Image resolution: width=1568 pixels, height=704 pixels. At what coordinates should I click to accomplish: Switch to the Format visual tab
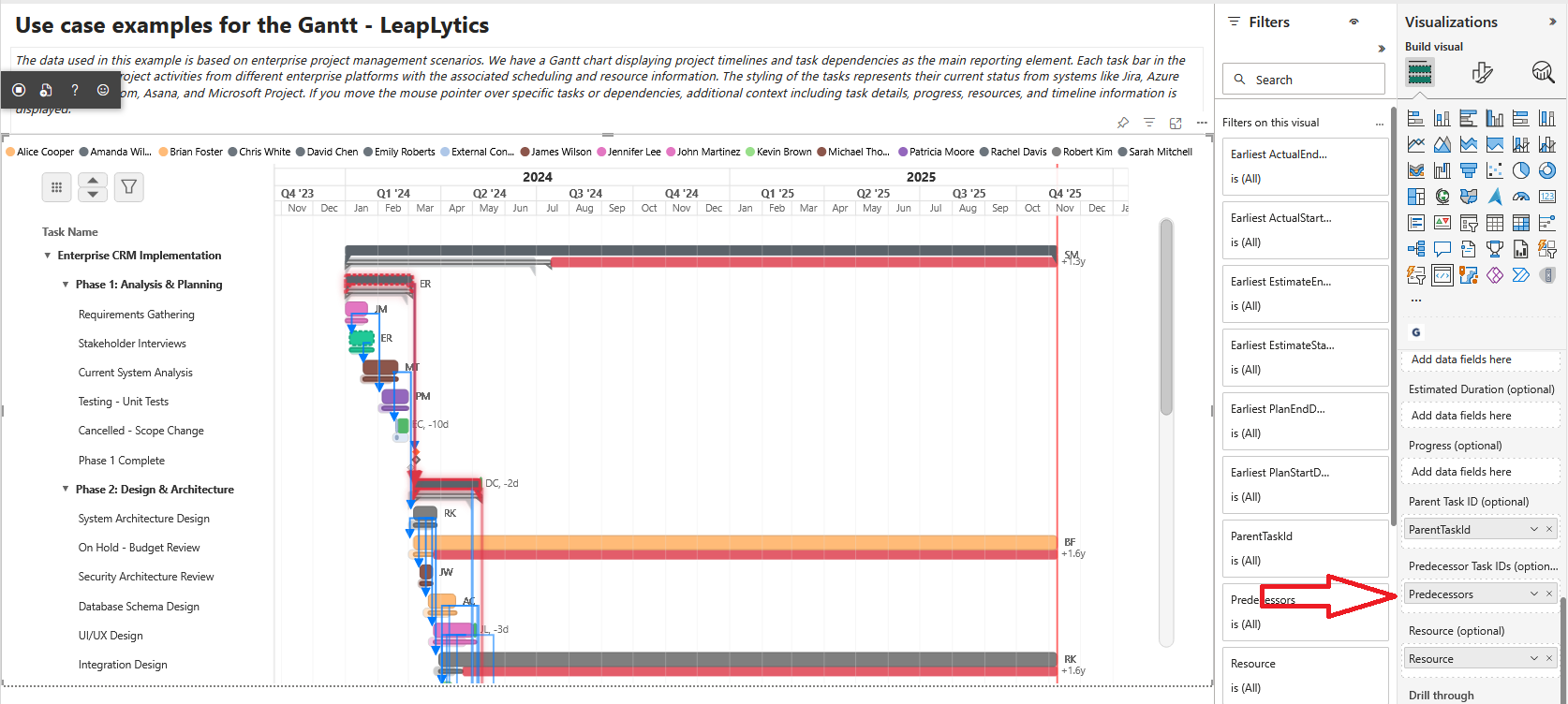click(1483, 73)
